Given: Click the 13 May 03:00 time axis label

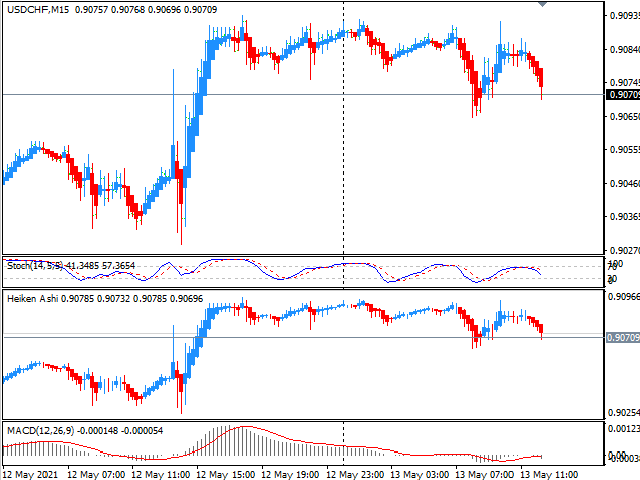Looking at the screenshot, I should point(420,475).
